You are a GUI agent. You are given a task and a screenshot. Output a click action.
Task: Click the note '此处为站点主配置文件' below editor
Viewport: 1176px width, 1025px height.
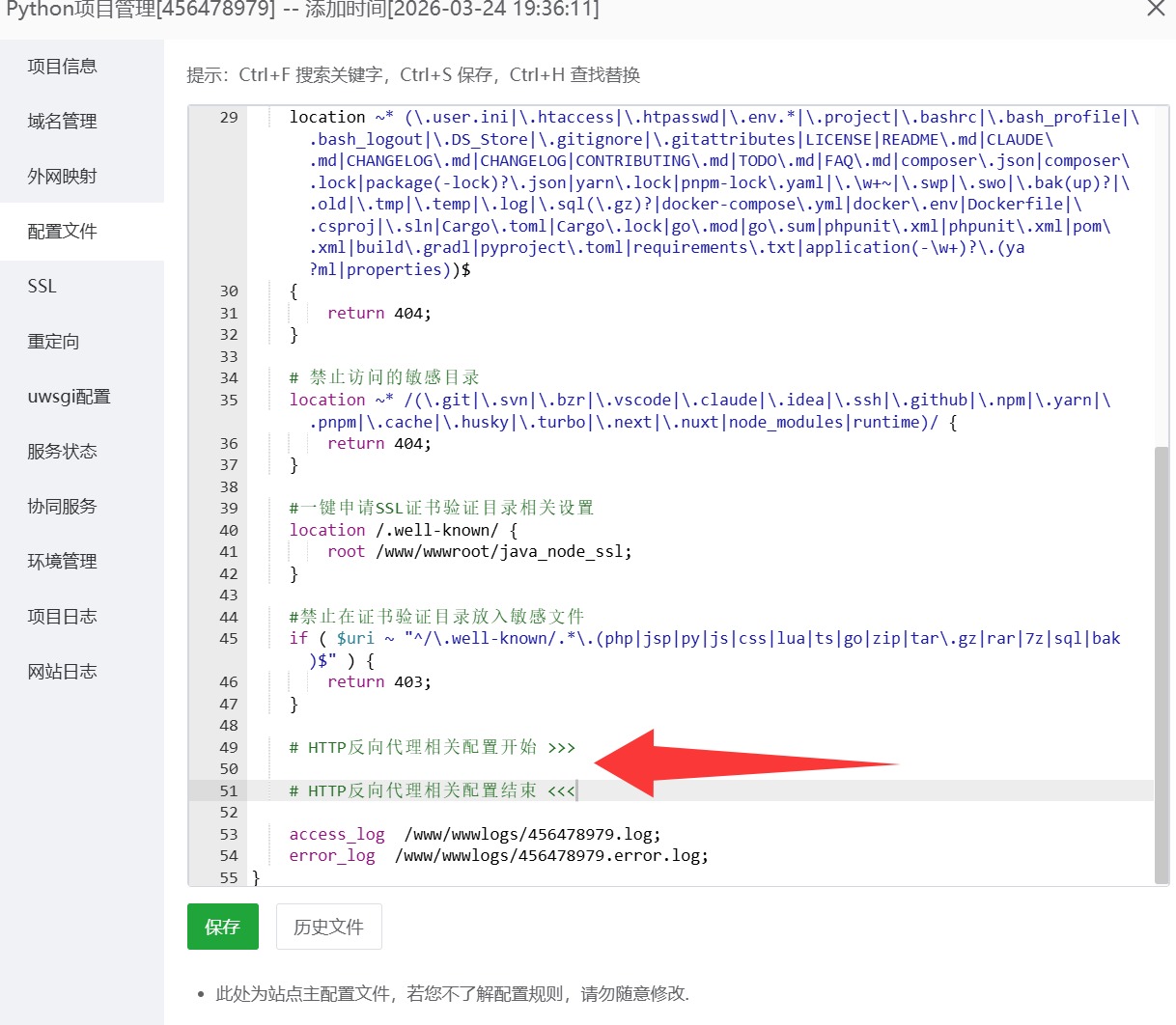coord(452,994)
